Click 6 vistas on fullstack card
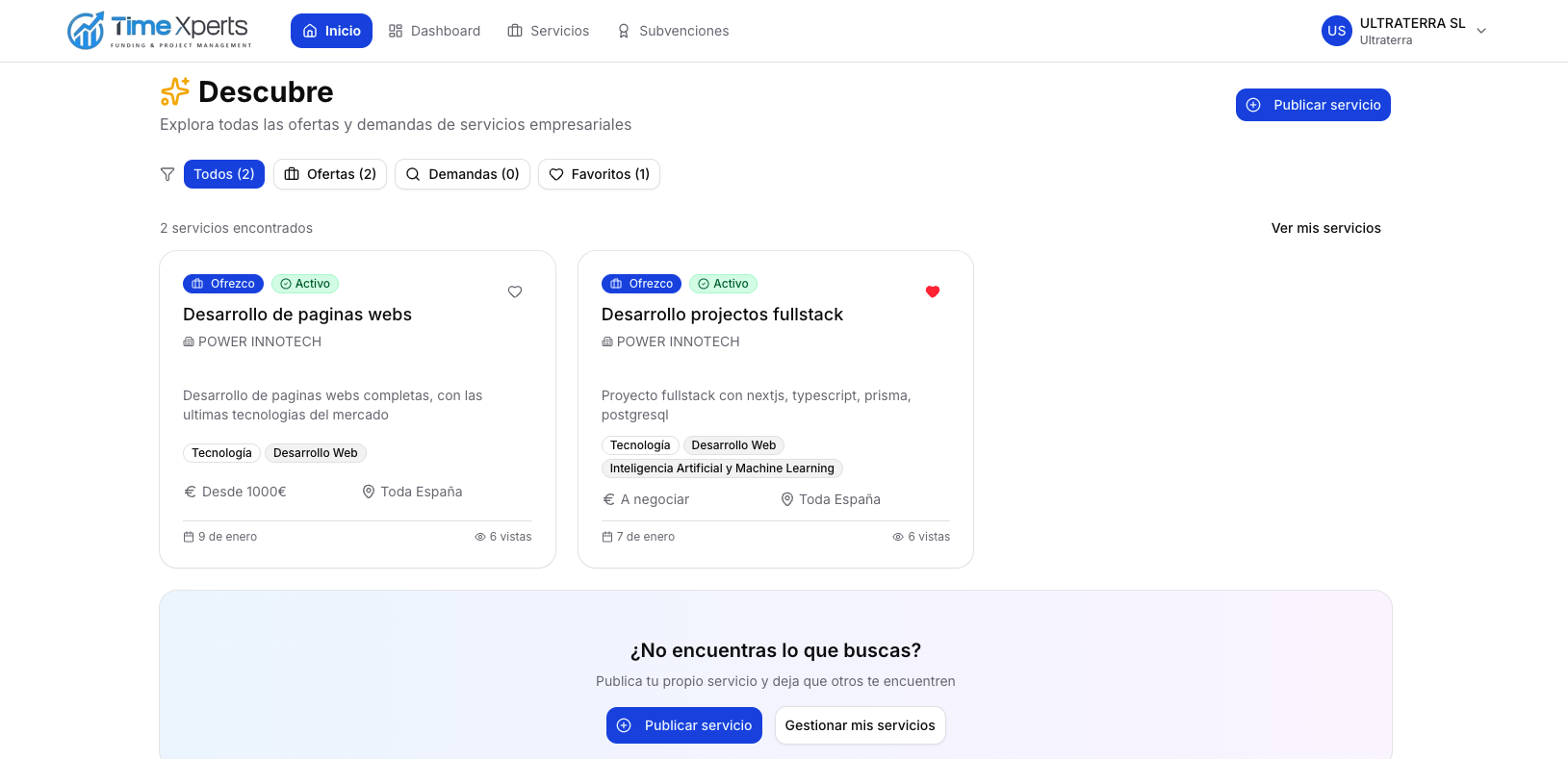Screen dimensions: 1568x759 pos(929,537)
